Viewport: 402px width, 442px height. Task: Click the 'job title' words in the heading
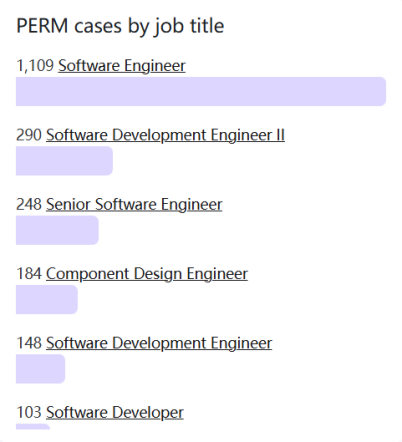tap(189, 27)
